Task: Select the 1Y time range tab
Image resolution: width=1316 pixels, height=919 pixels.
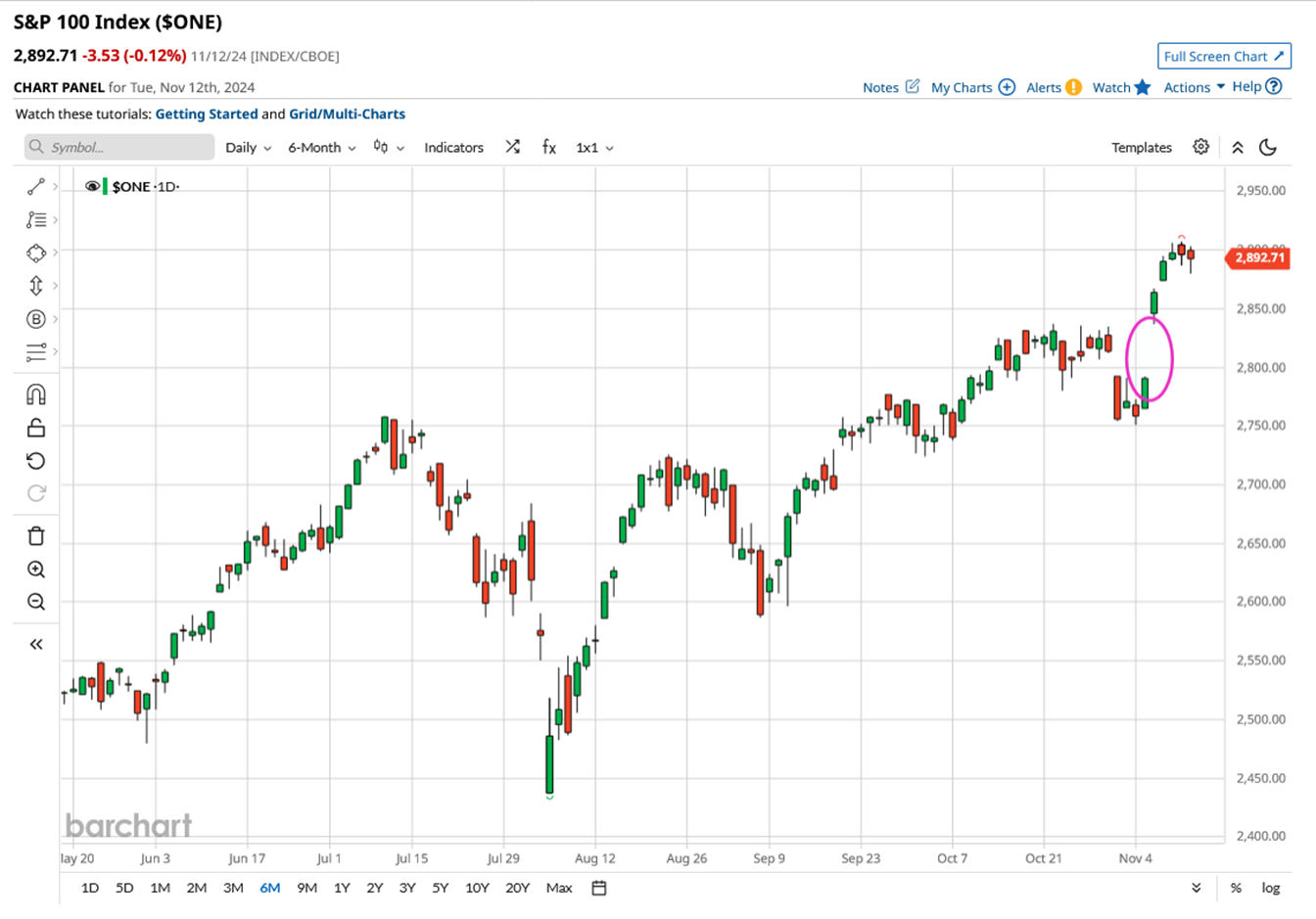Action: 342,888
